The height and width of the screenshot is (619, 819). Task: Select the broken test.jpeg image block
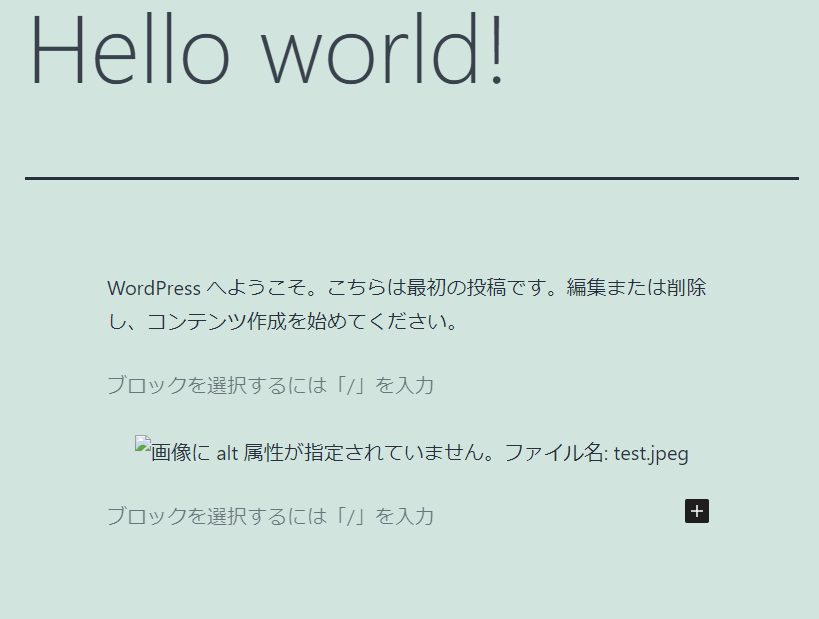coord(412,451)
